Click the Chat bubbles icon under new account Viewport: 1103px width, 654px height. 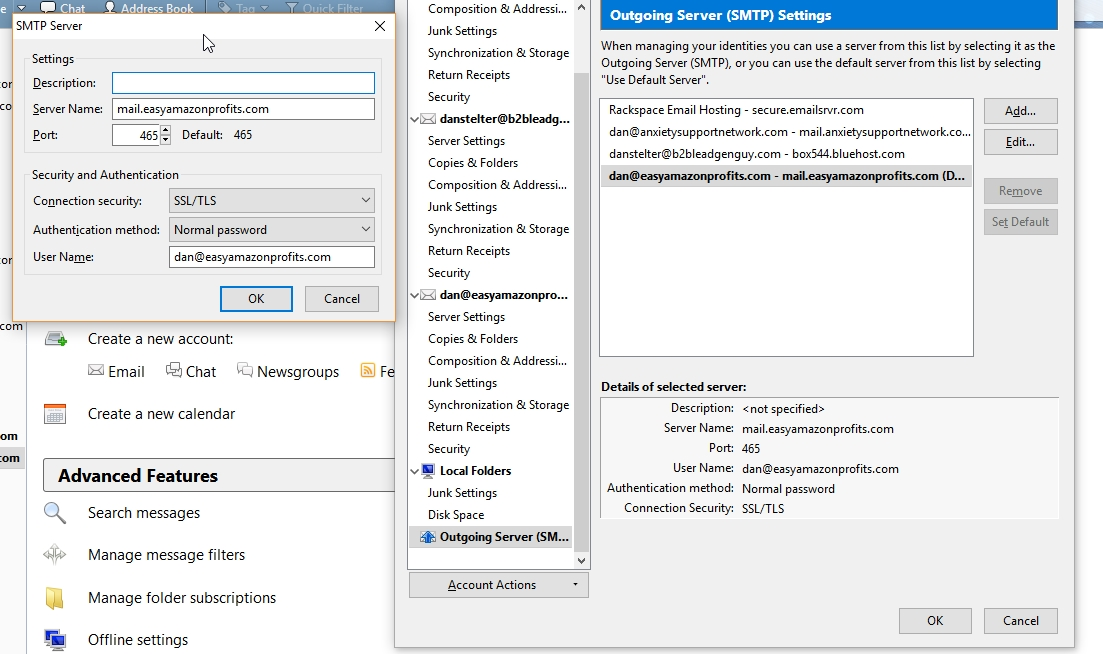tap(174, 371)
